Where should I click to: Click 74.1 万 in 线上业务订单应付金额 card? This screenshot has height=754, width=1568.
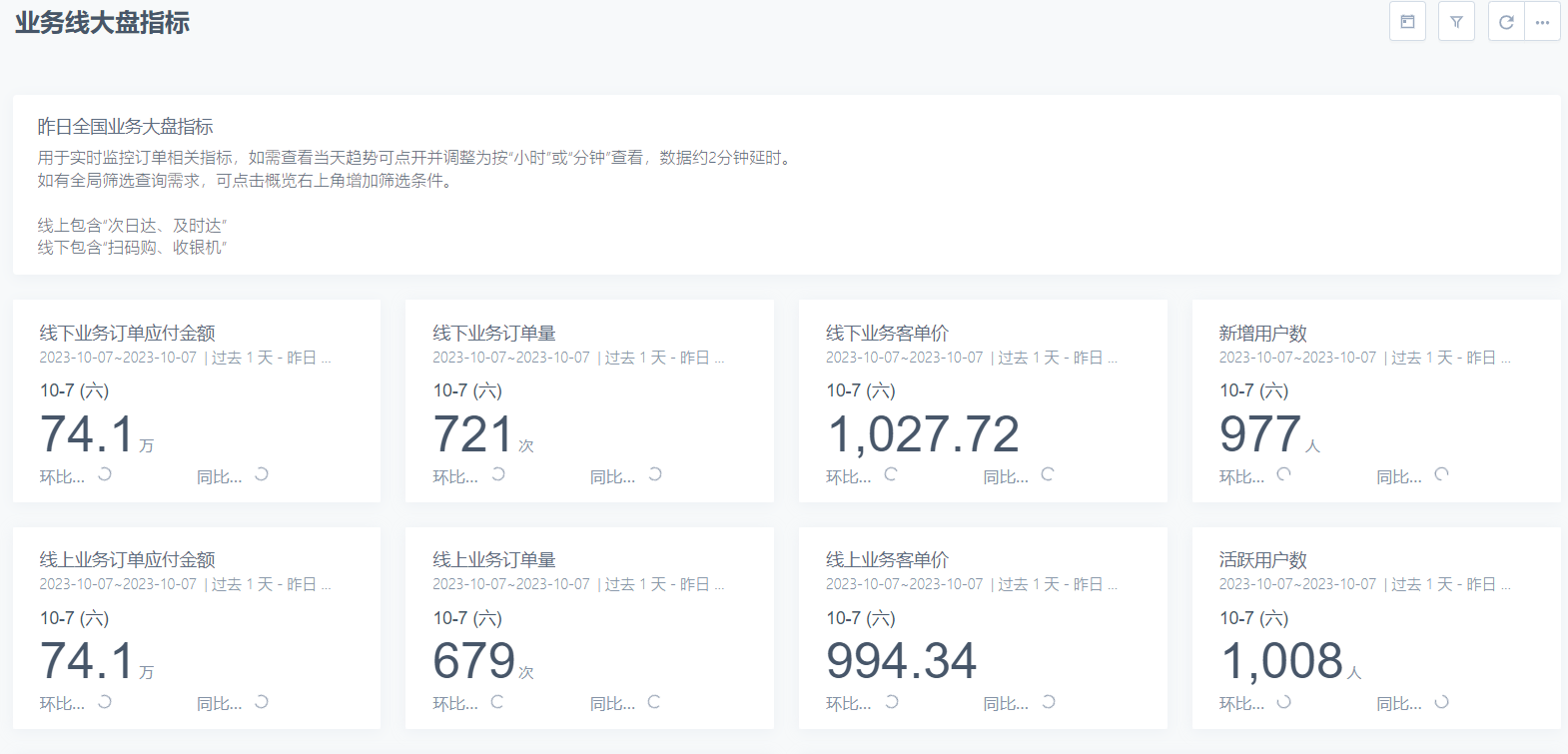[97, 662]
